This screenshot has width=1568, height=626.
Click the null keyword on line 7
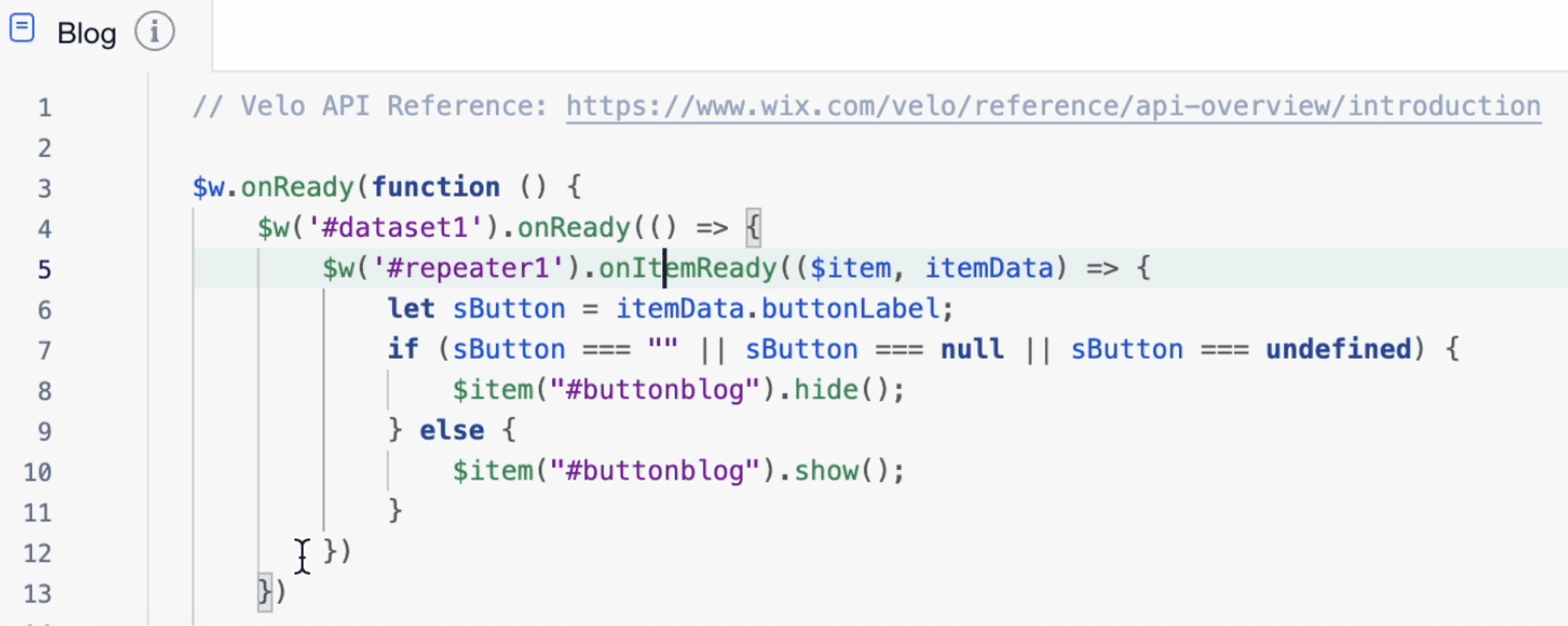click(971, 348)
